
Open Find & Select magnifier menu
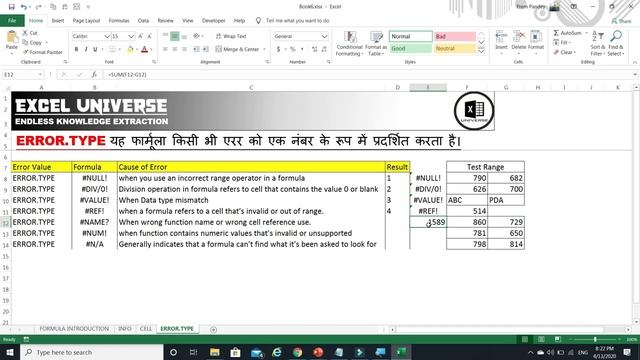(x=616, y=43)
